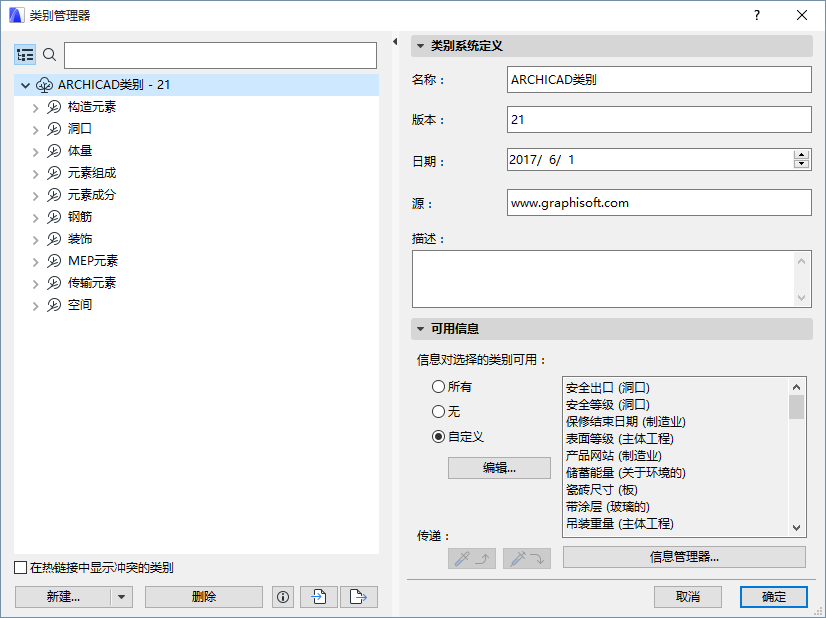Enable the 所有 radio button
Screen dimensions: 826x618
tap(438, 387)
